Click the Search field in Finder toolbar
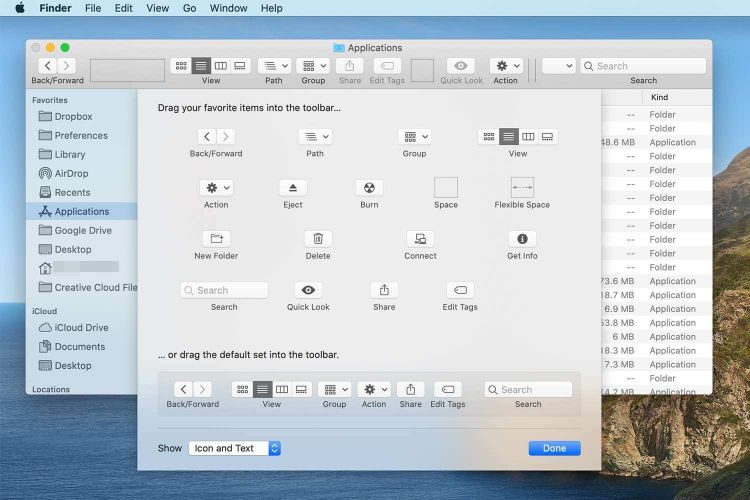This screenshot has height=500, width=750. click(643, 66)
